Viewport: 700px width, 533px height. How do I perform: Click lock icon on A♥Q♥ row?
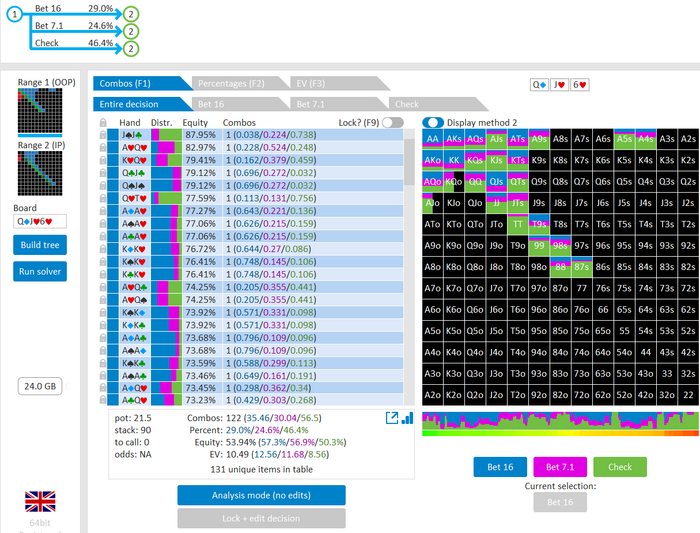pyautogui.click(x=103, y=147)
